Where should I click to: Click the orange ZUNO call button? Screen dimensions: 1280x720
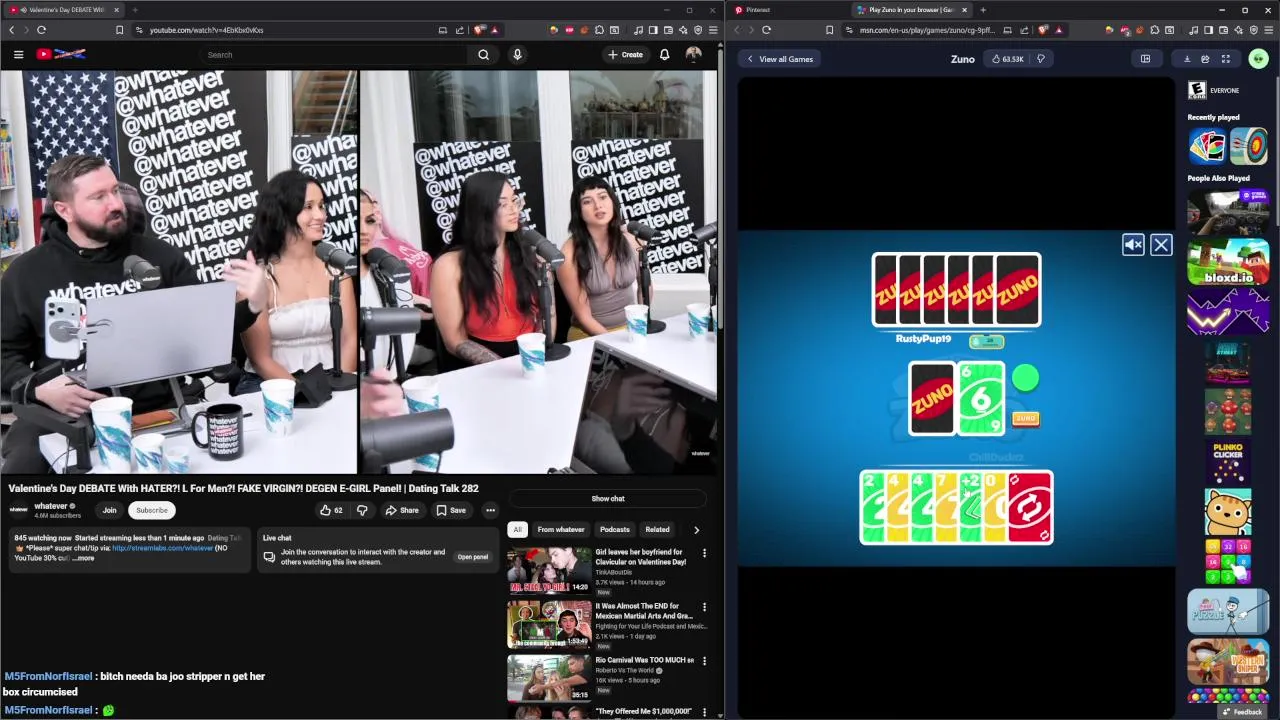point(1025,419)
